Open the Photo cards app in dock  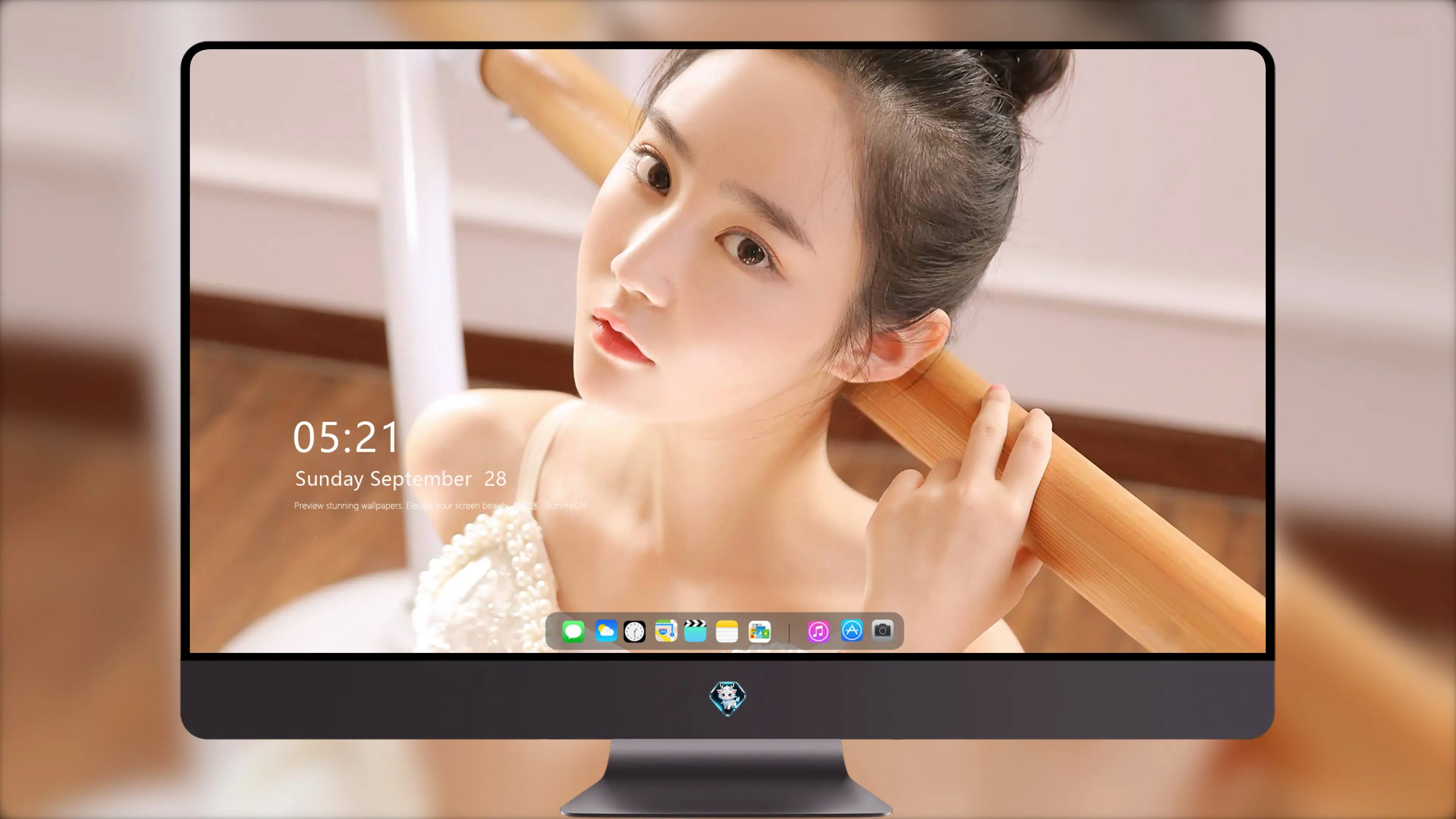coord(759,631)
